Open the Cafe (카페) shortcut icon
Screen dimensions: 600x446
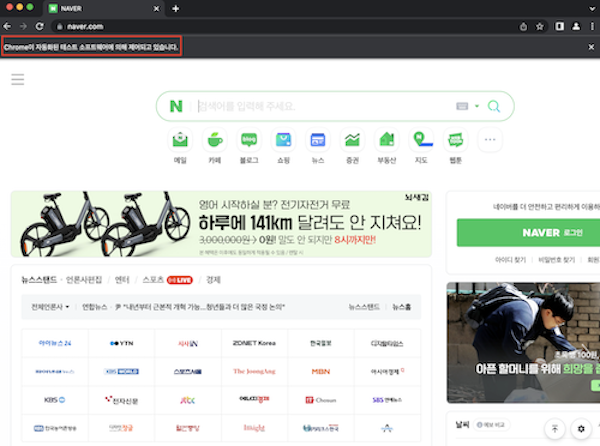215,140
